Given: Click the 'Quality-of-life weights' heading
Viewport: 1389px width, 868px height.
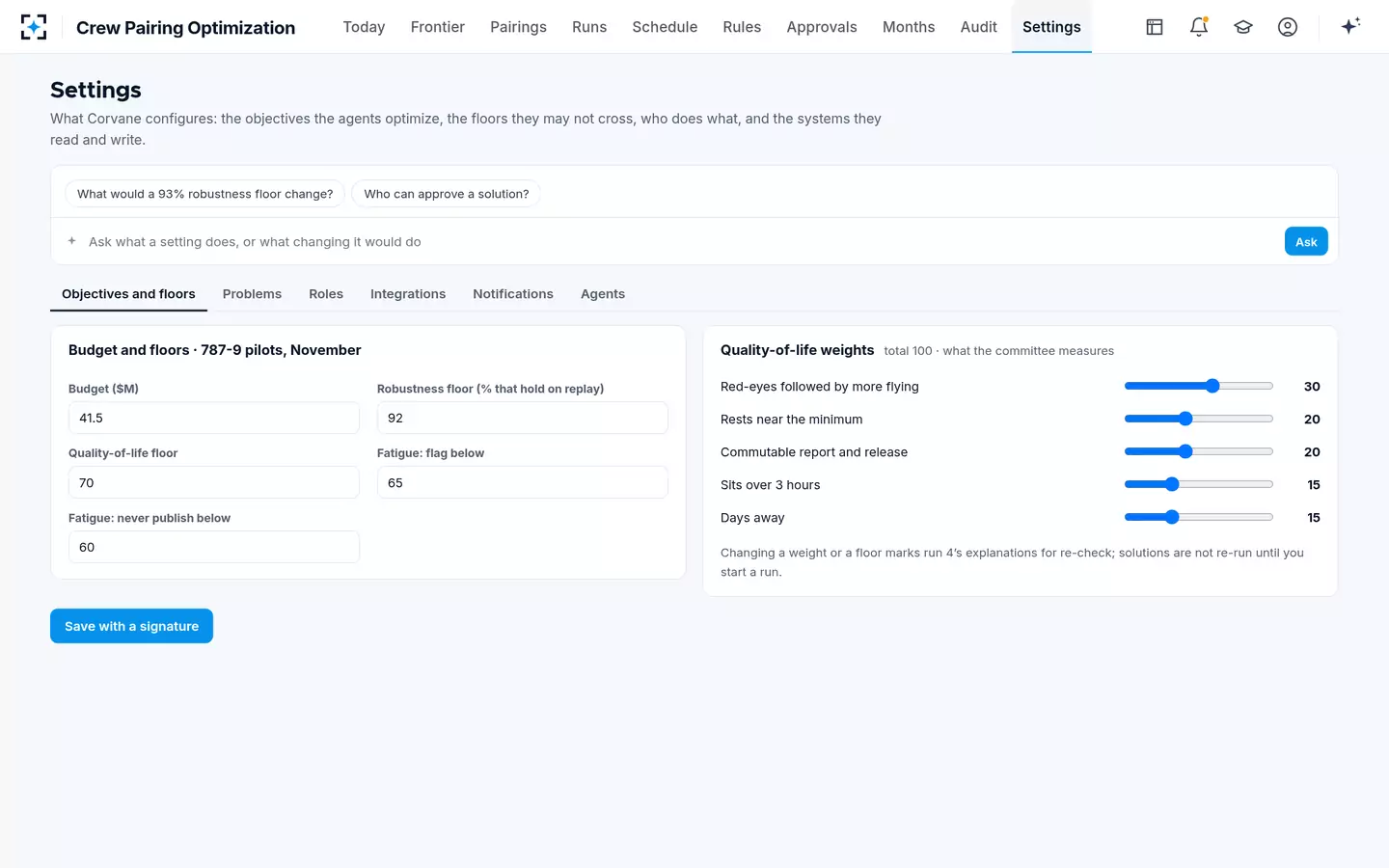Looking at the screenshot, I should point(798,350).
